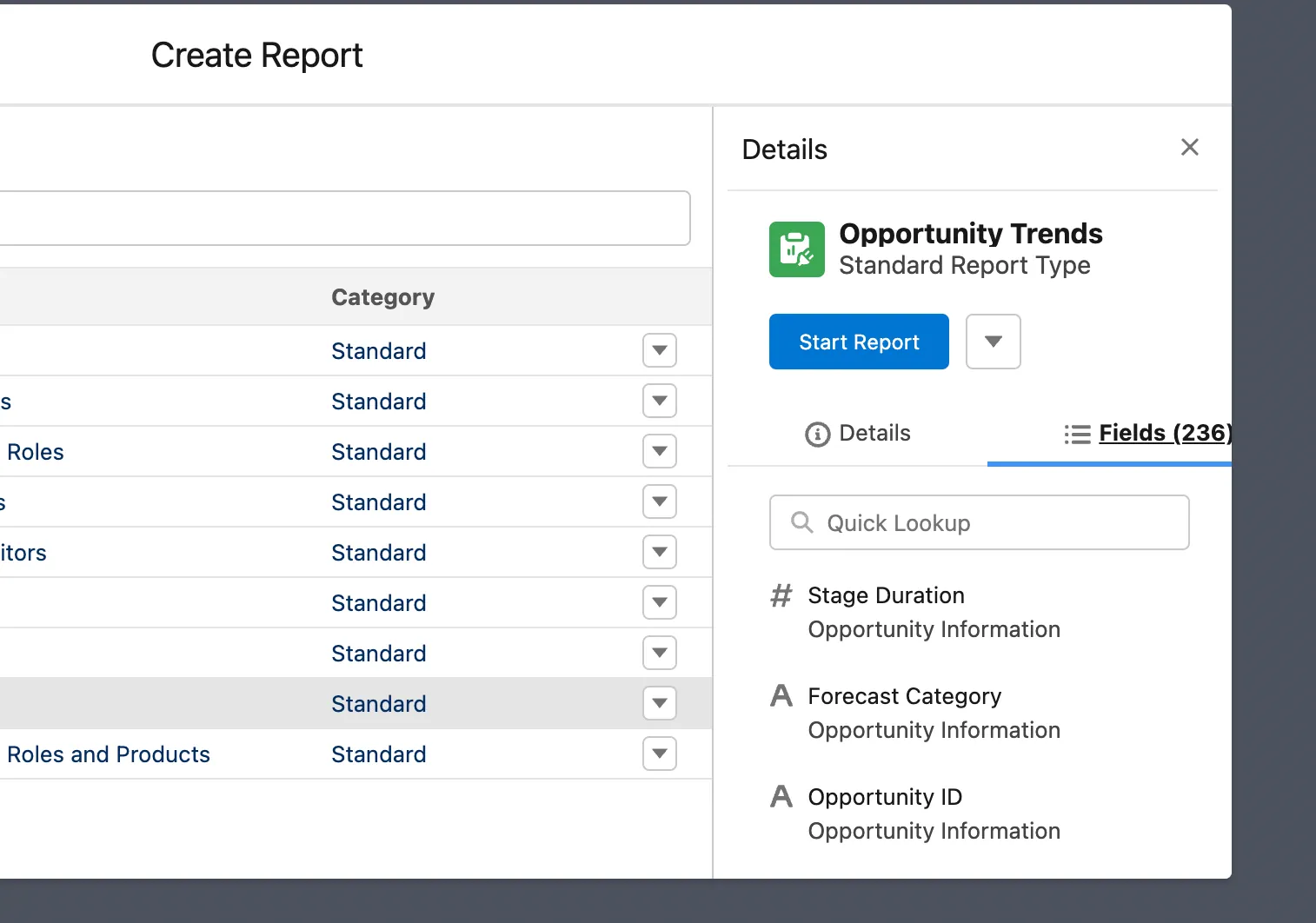
Task: Open row menu for the 'itors' row
Action: (x=660, y=552)
